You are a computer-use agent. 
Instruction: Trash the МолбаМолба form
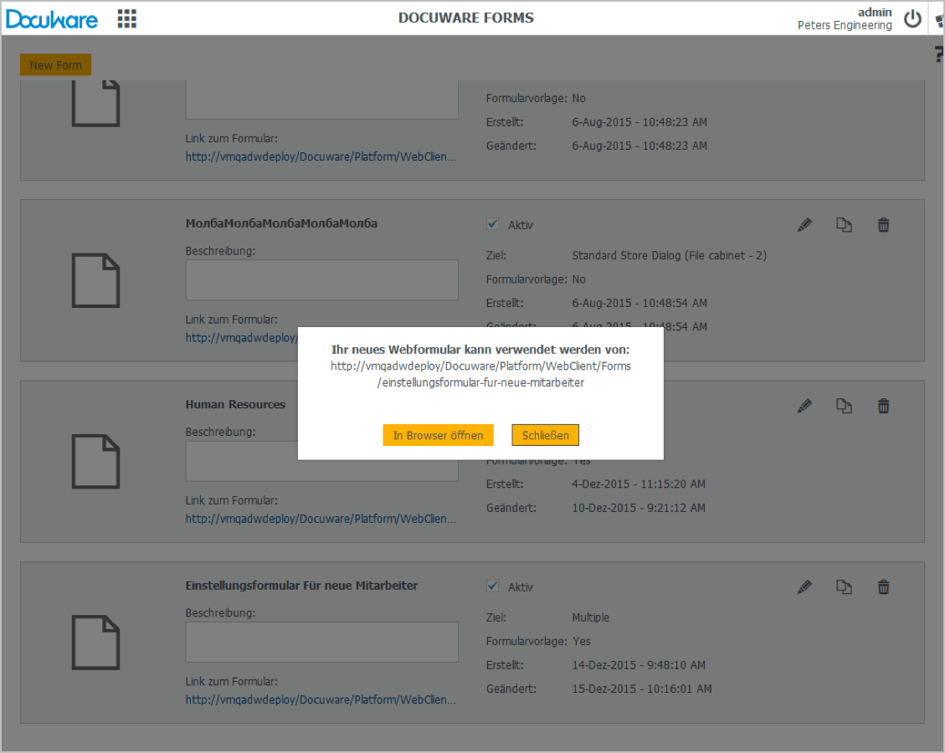click(883, 225)
